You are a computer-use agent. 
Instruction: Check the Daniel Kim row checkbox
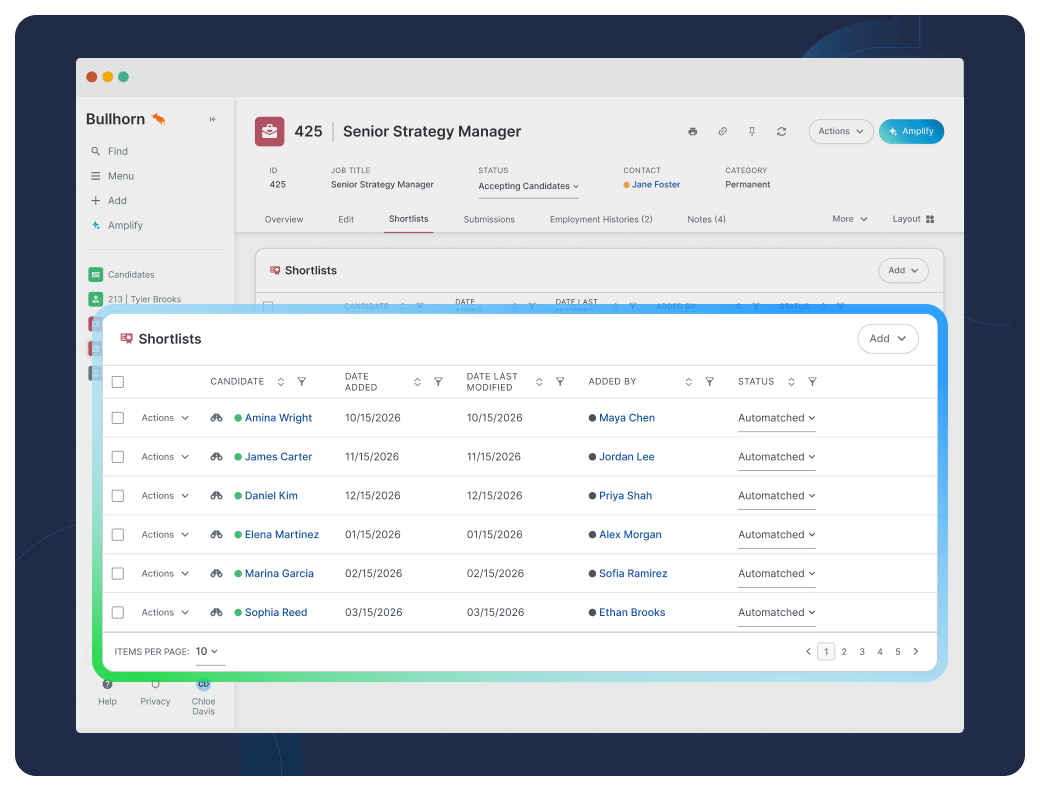118,496
